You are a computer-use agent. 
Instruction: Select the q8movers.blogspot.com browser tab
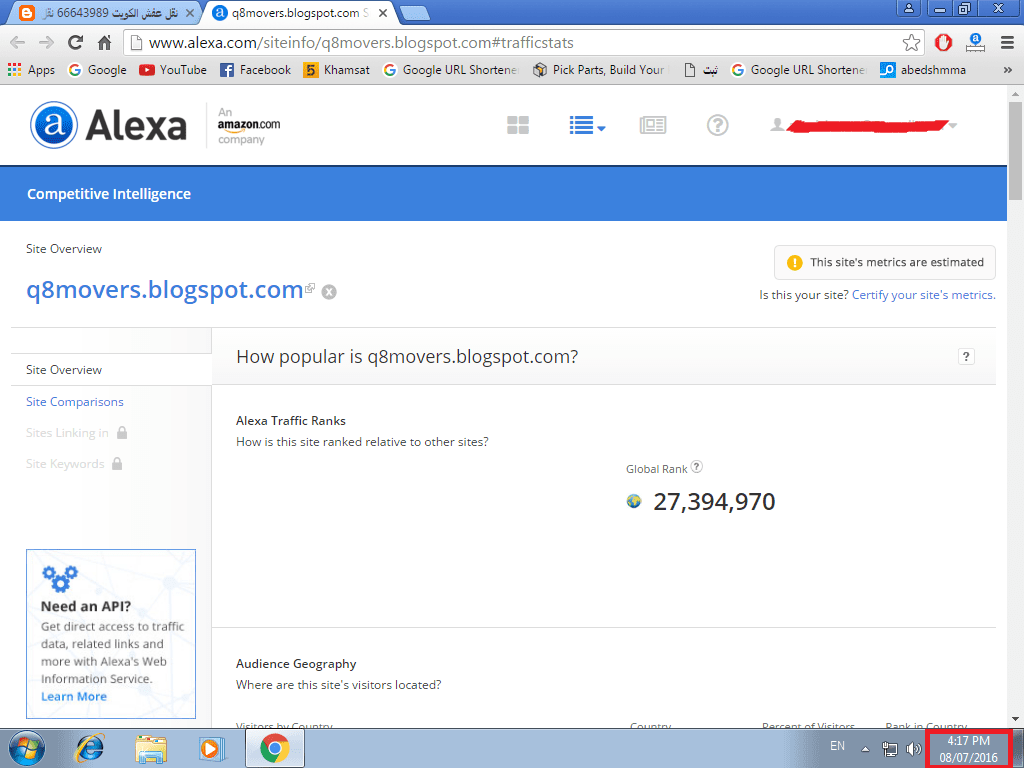tap(300, 12)
